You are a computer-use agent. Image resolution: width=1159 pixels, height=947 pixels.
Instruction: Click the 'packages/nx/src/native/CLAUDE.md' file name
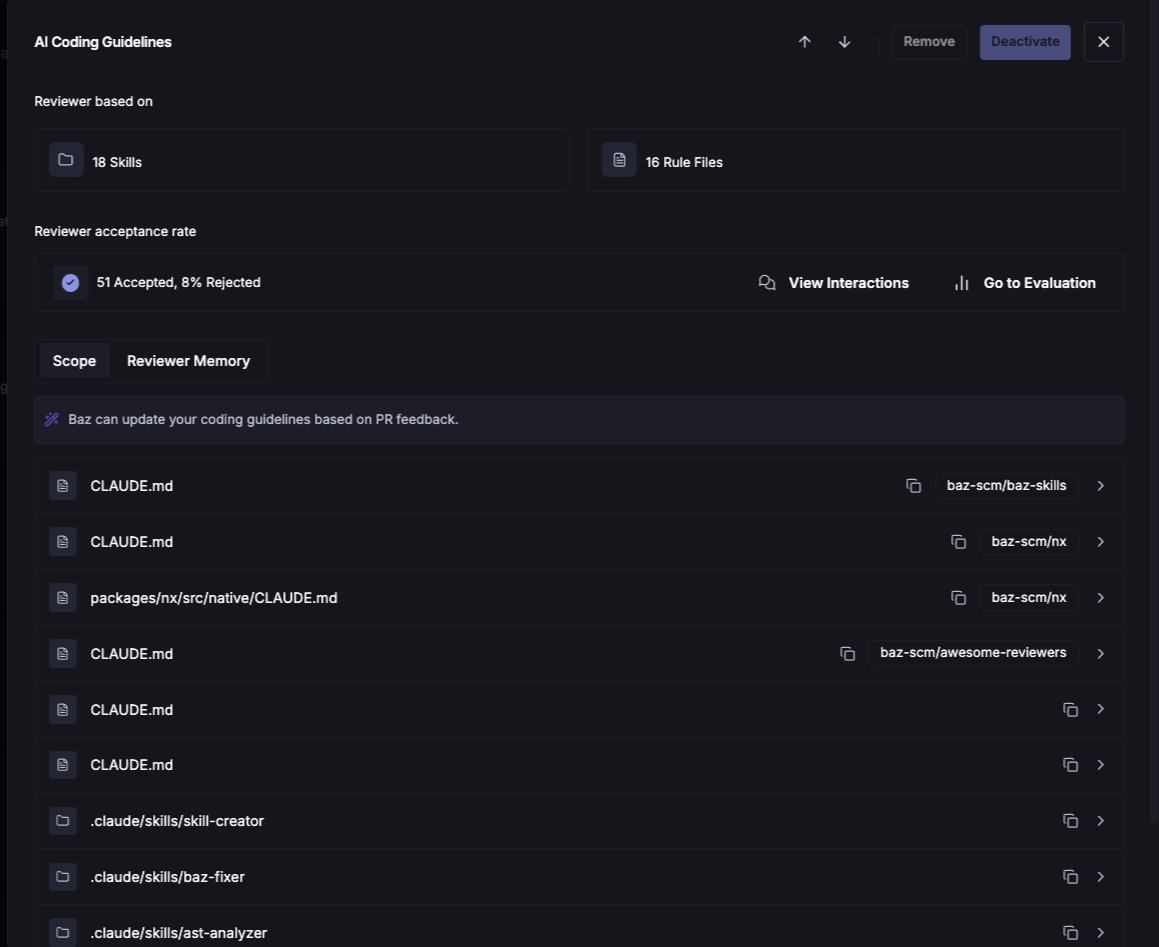[214, 597]
